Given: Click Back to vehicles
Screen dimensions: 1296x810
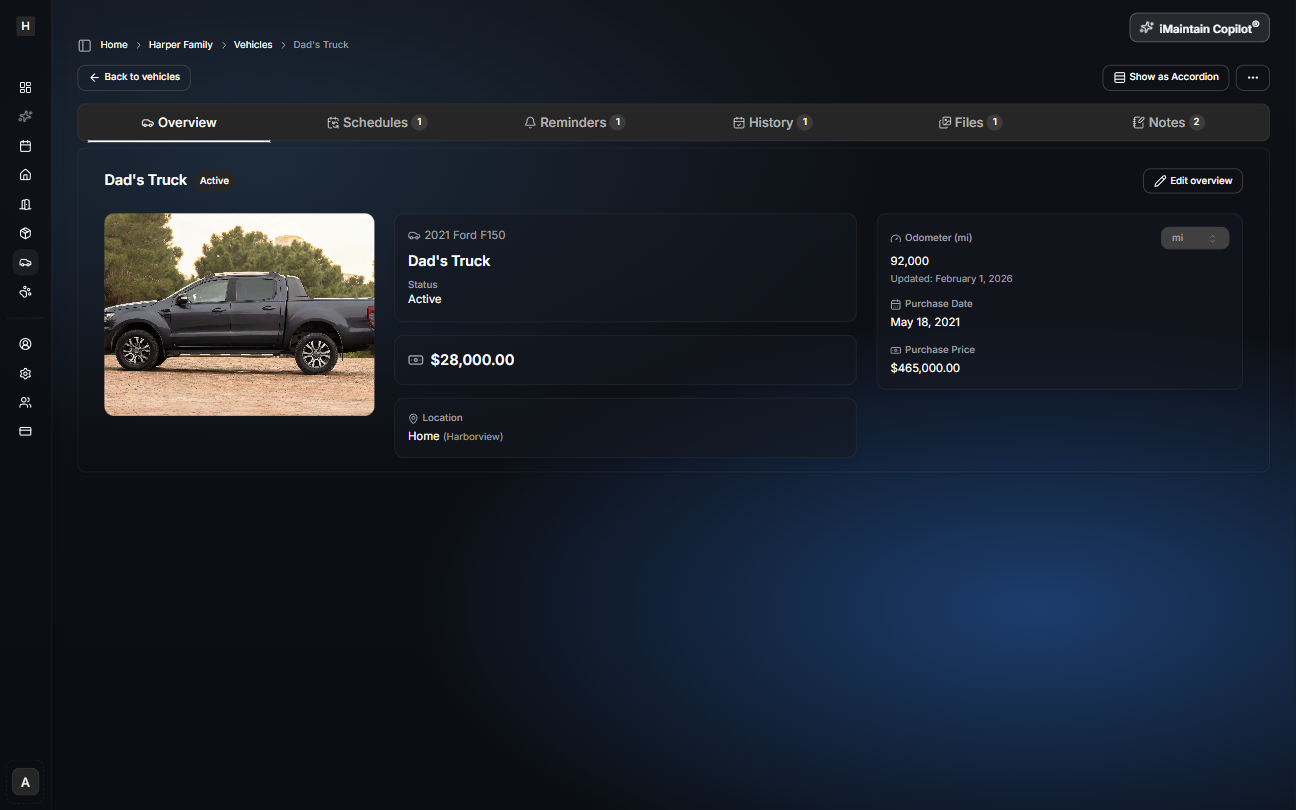Looking at the screenshot, I should tap(133, 77).
